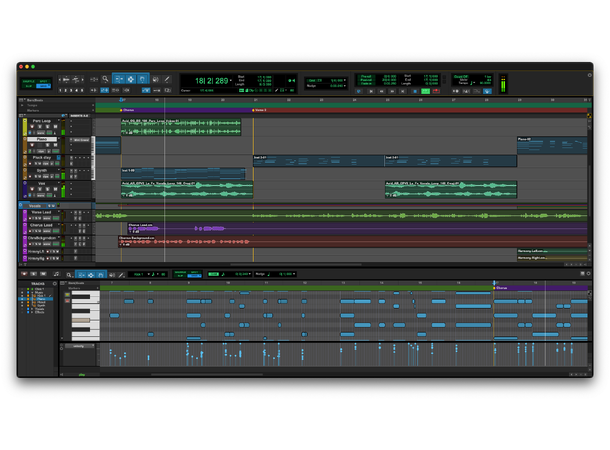
Task: Toggle the Wait for Note button
Action: (455, 91)
